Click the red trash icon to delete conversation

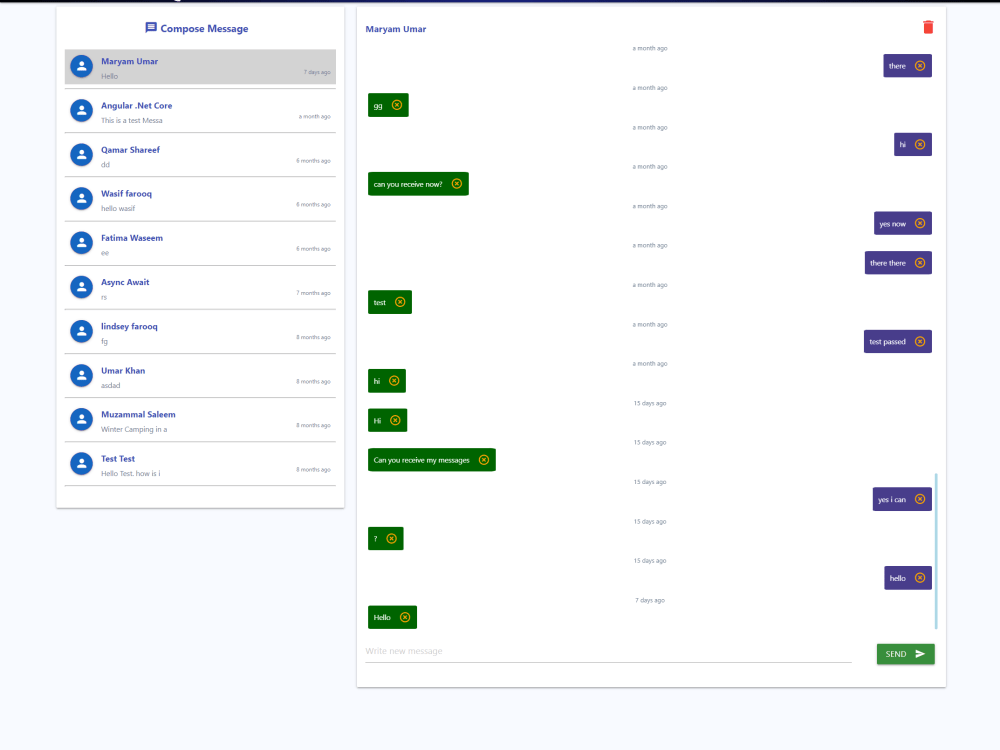point(928,27)
